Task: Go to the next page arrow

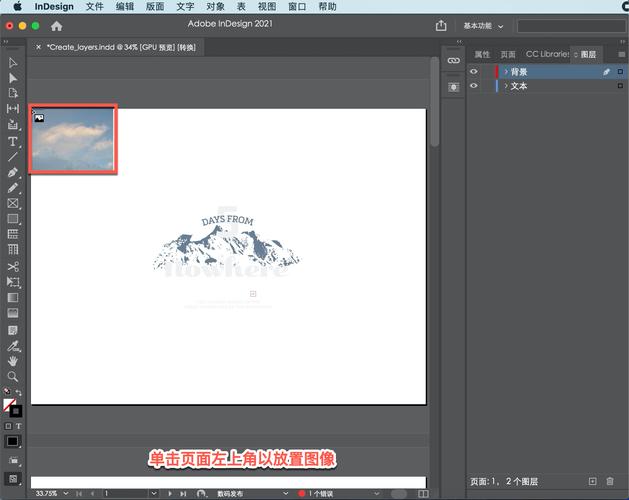Action: pos(170,493)
